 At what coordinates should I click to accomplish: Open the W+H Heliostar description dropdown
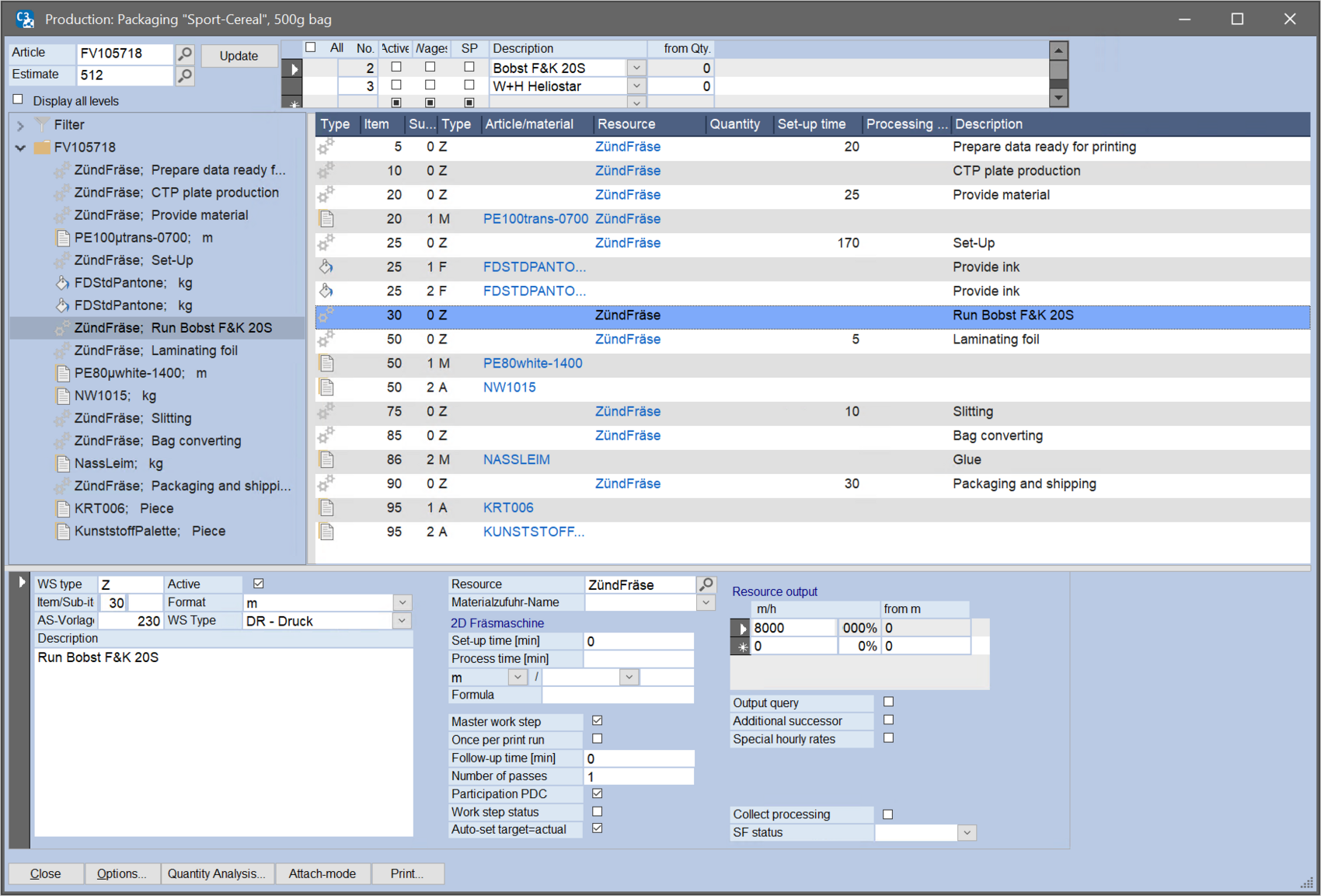(636, 86)
